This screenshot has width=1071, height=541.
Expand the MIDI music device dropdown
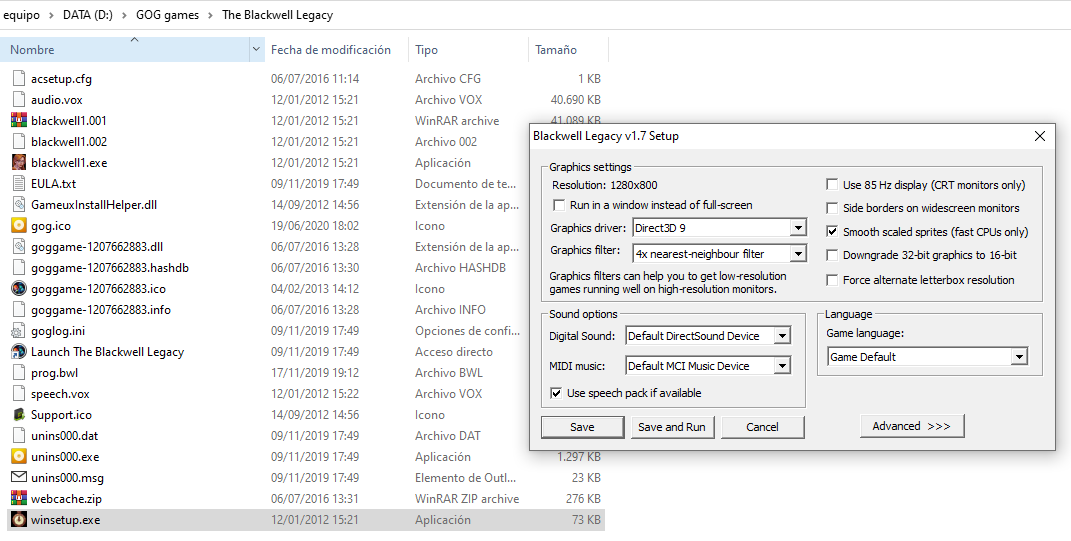click(783, 365)
